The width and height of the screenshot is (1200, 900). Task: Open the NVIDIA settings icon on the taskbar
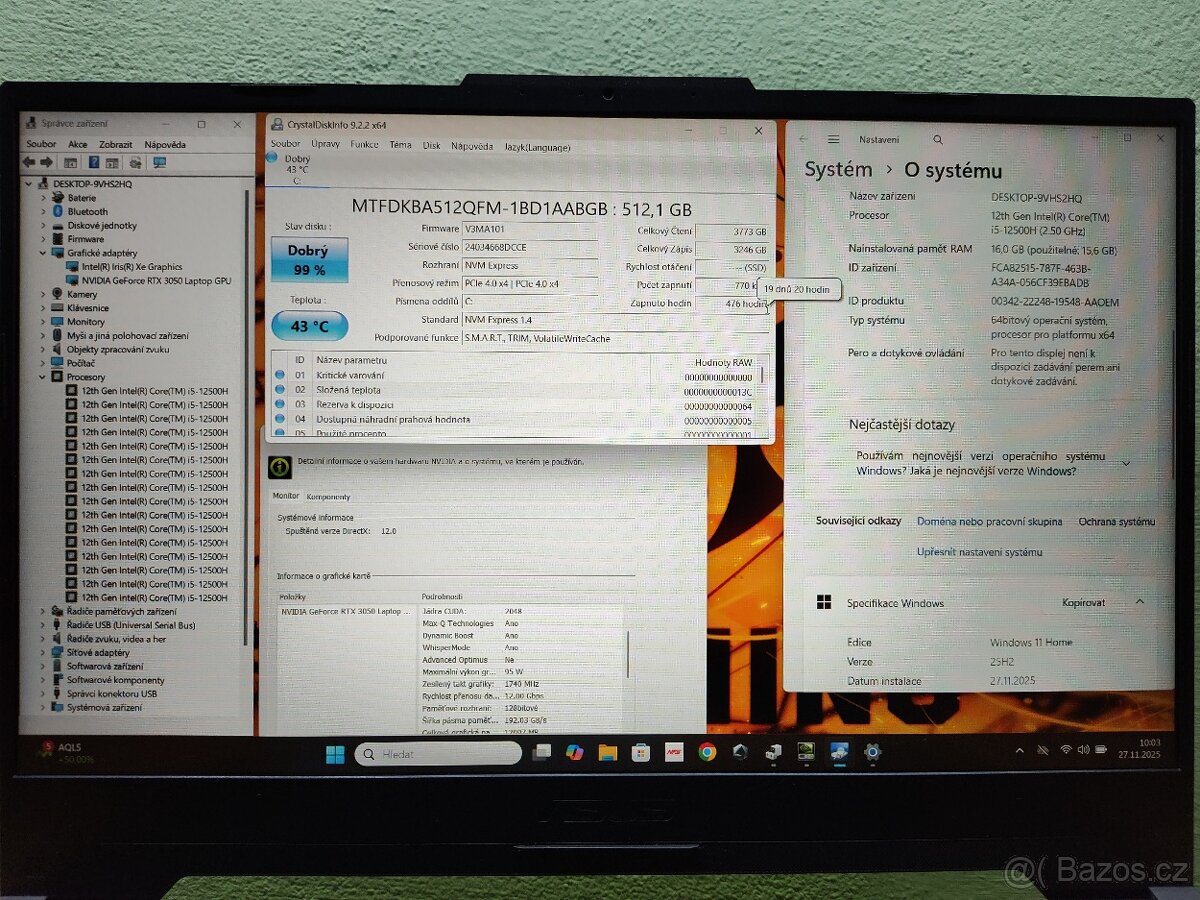805,754
